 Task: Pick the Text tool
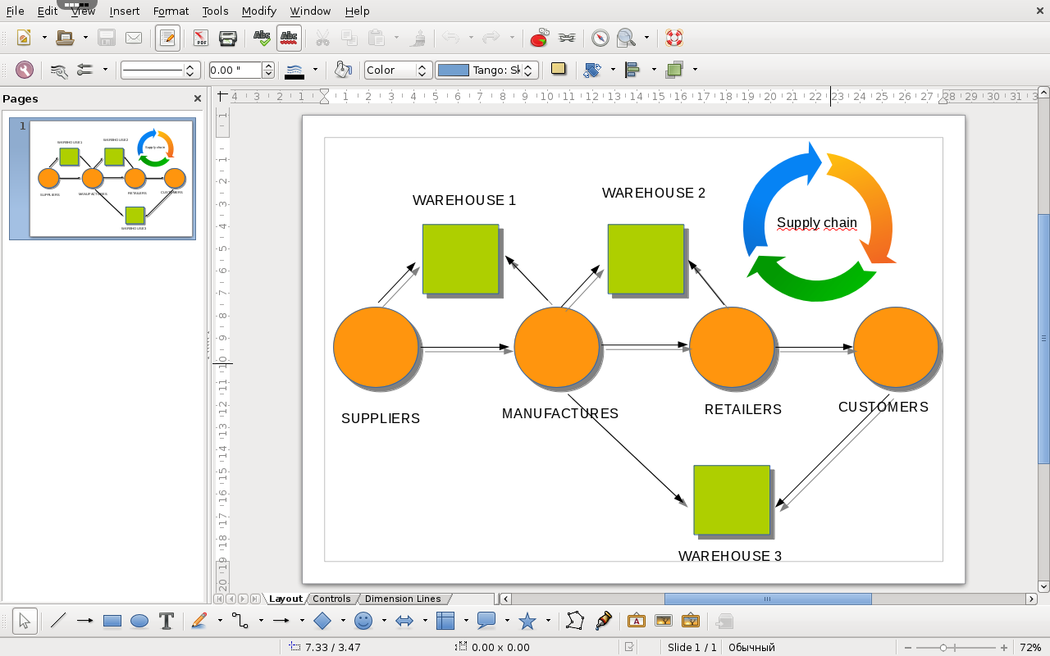point(167,621)
